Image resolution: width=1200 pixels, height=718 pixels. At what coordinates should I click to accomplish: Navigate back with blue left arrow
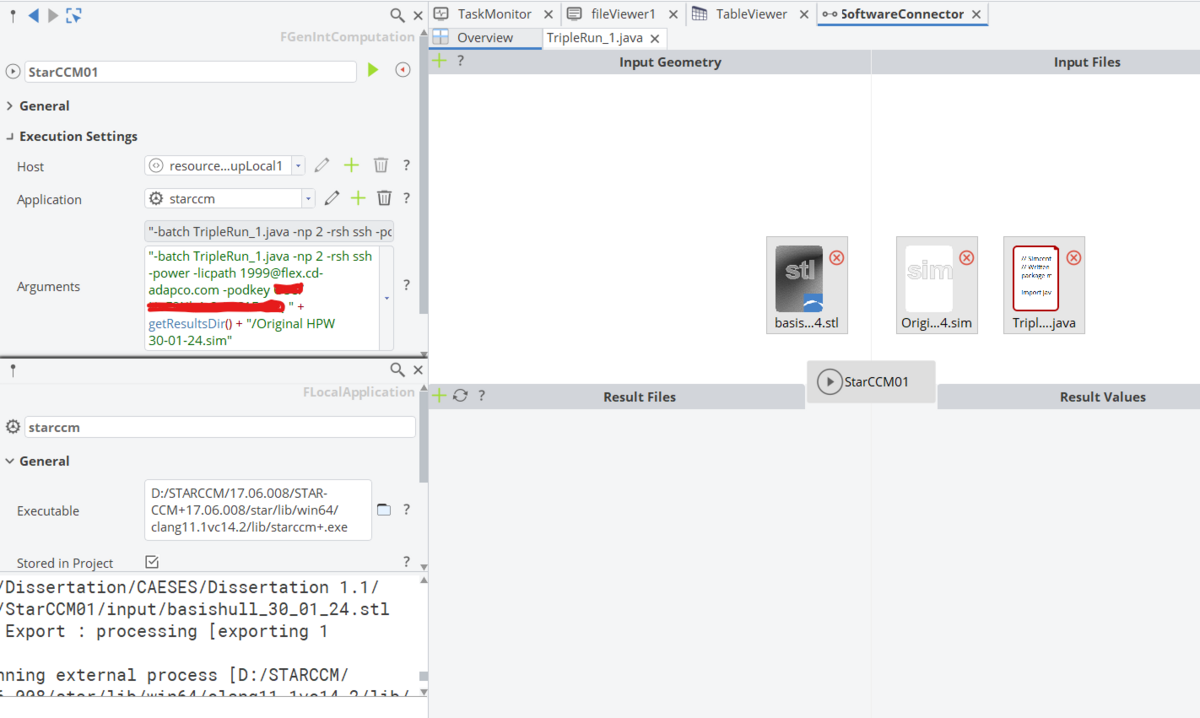click(32, 15)
